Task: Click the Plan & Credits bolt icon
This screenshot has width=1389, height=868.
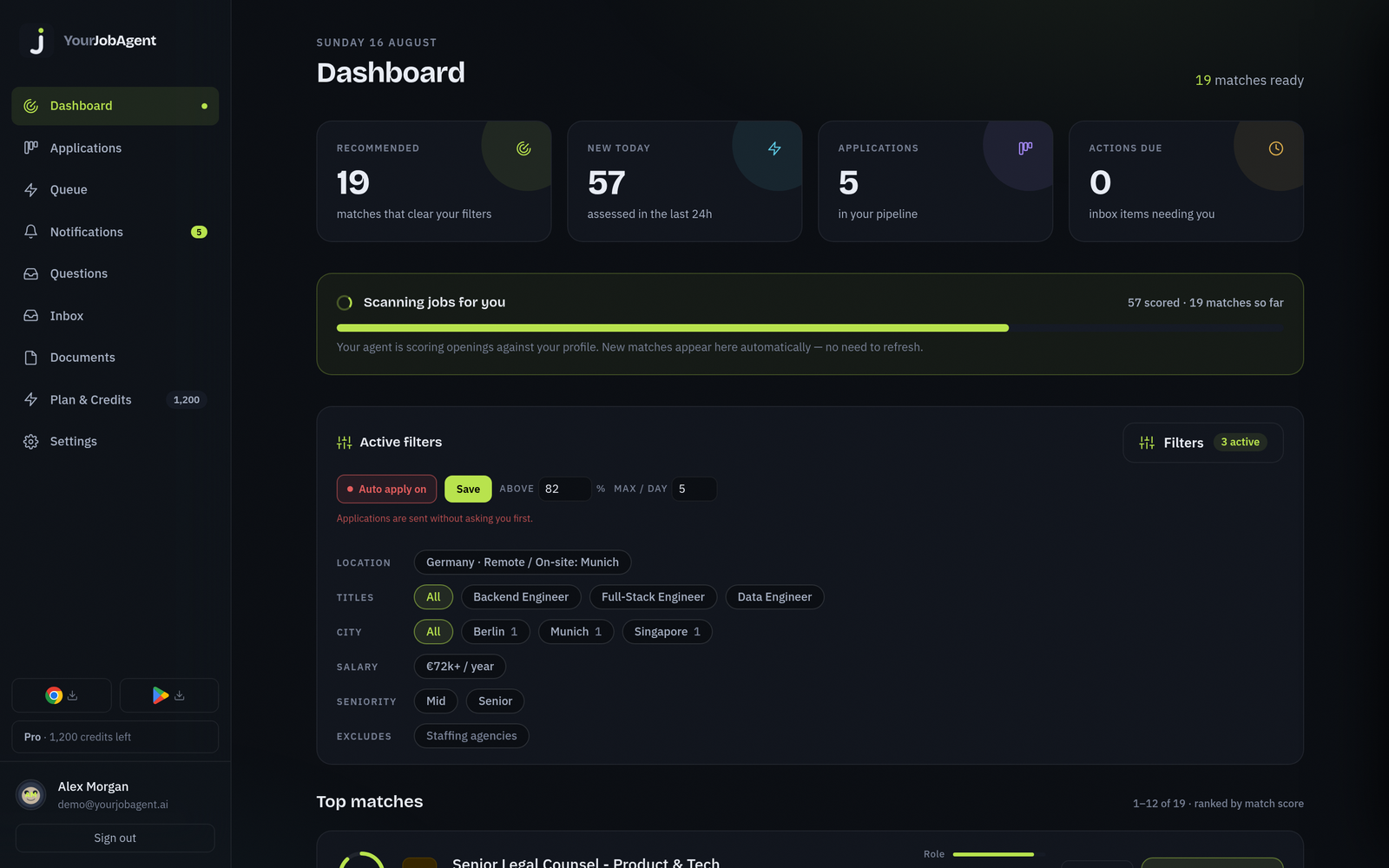Action: pos(31,399)
